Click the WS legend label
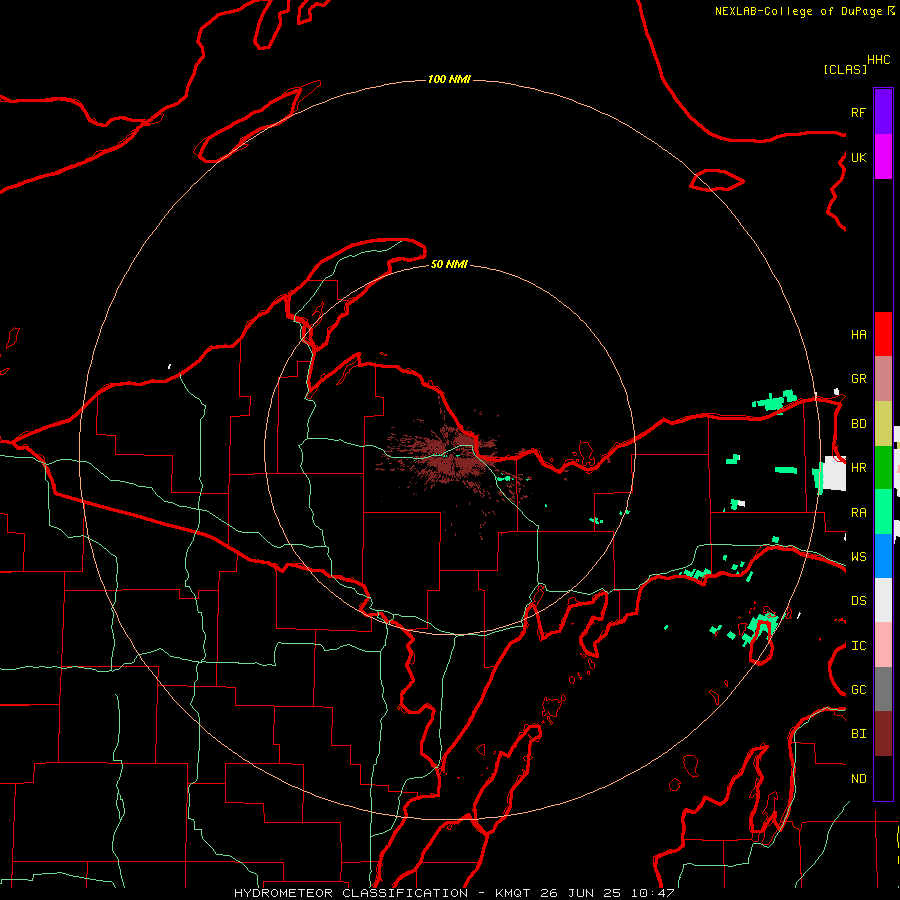900x900 pixels. [x=858, y=557]
